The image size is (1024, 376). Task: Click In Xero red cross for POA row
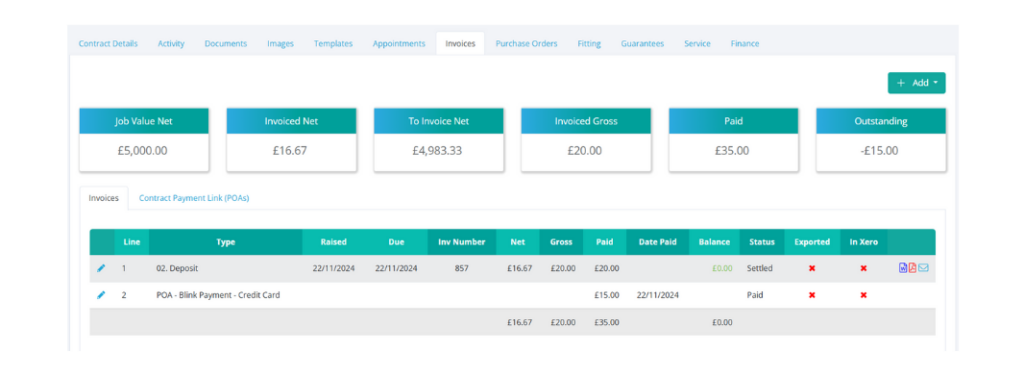coord(863,295)
